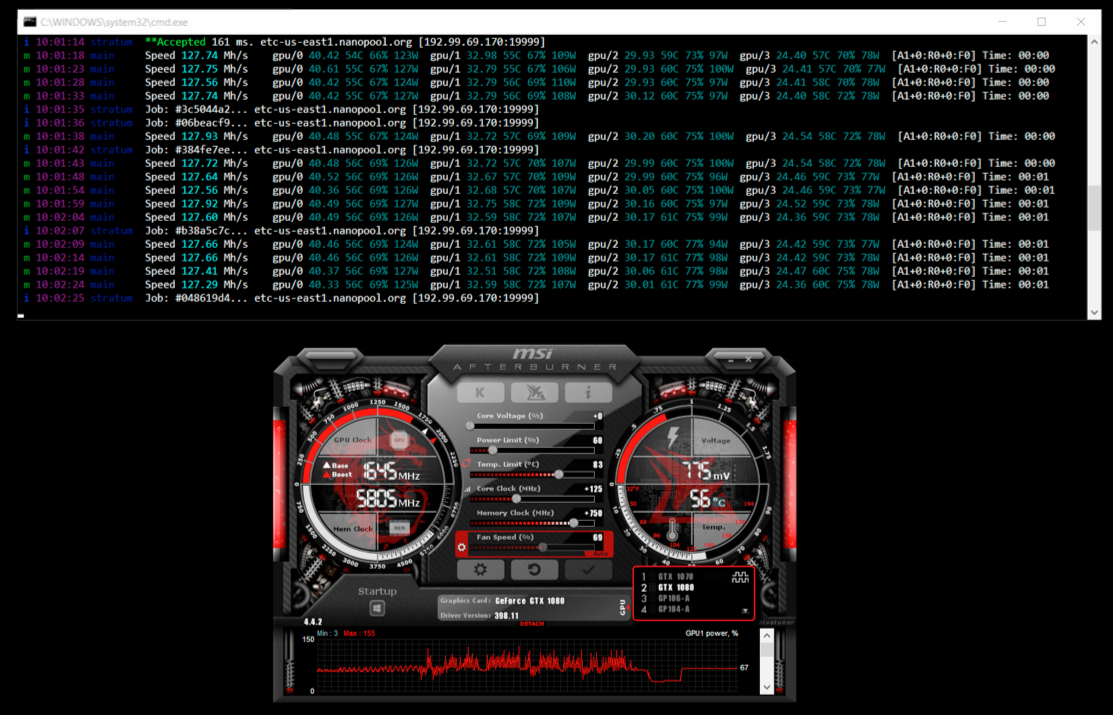Screen dimensions: 1113x715
Task: Select GPU 1 GTX 1070 in the list
Action: coord(675,577)
